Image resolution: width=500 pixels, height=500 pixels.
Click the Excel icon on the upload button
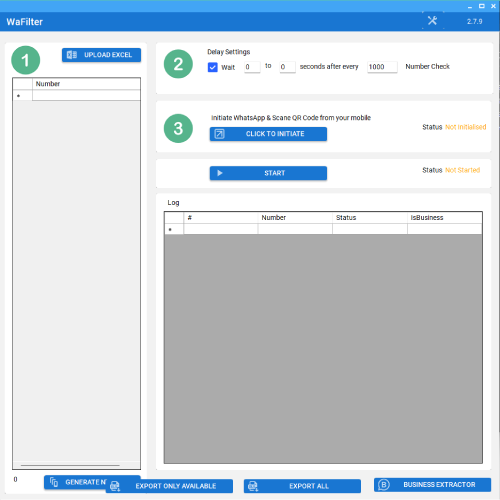point(72,55)
